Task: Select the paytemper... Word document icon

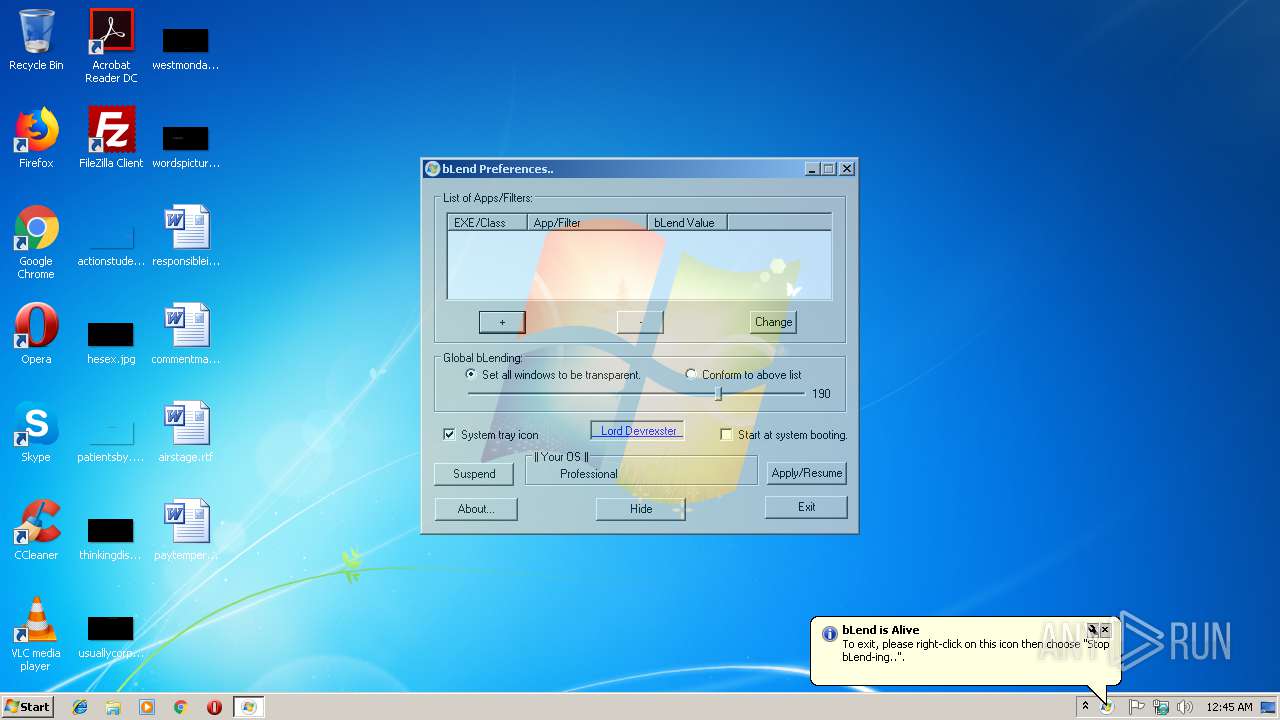Action: [186, 530]
